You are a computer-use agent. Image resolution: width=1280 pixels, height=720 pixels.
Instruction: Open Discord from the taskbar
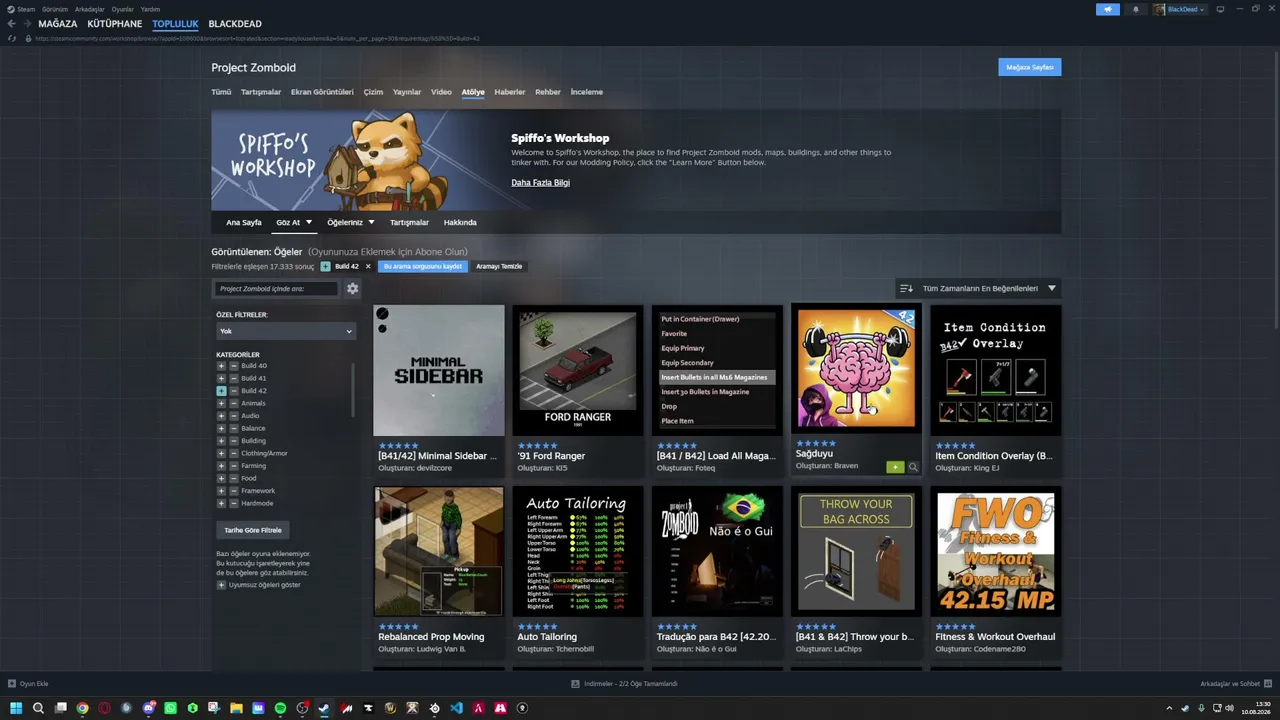148,708
